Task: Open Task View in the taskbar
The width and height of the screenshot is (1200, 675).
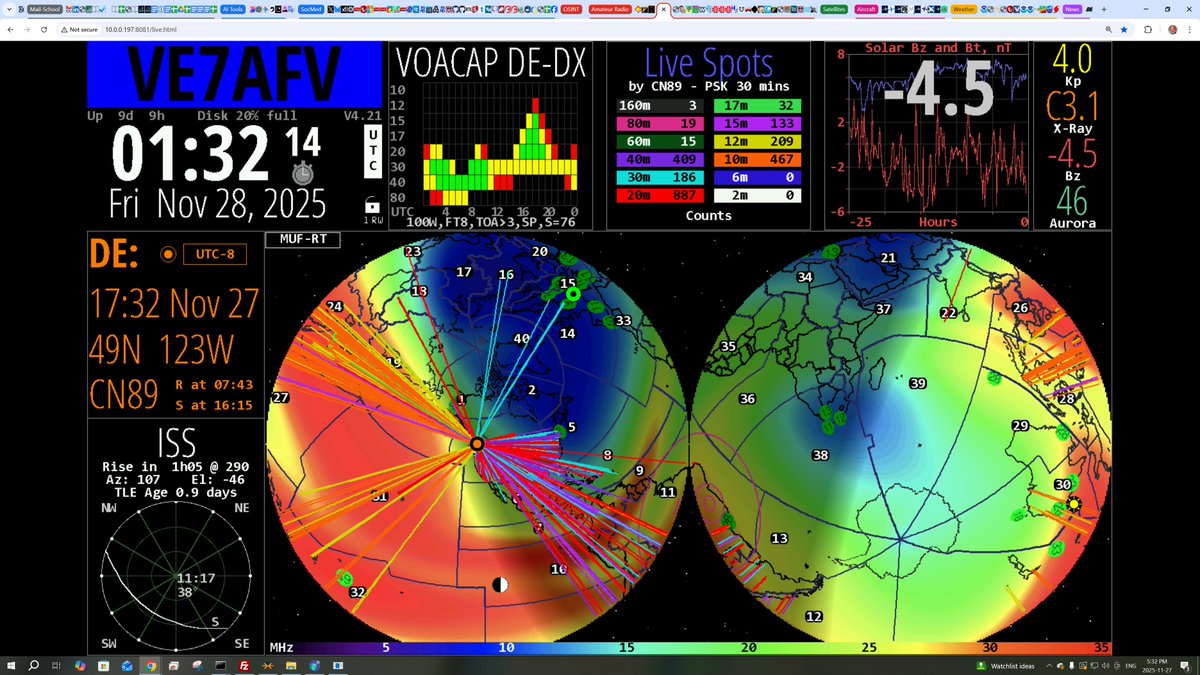Action: click(57, 665)
